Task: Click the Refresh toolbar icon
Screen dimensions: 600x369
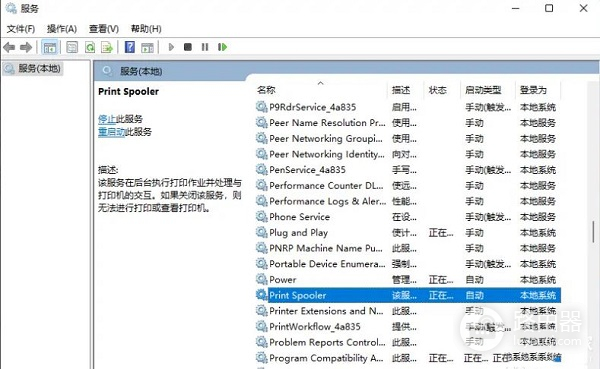Action: [90, 47]
